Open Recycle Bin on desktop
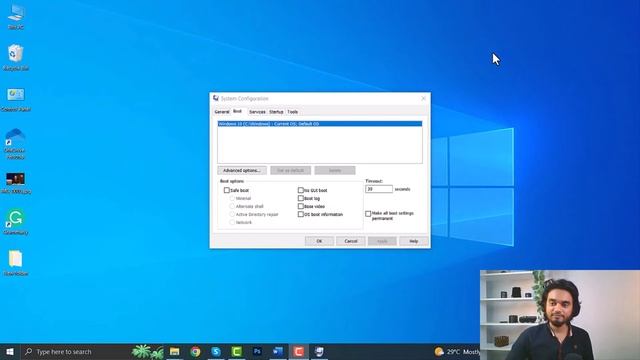This screenshot has height=360, width=640. pyautogui.click(x=16, y=57)
